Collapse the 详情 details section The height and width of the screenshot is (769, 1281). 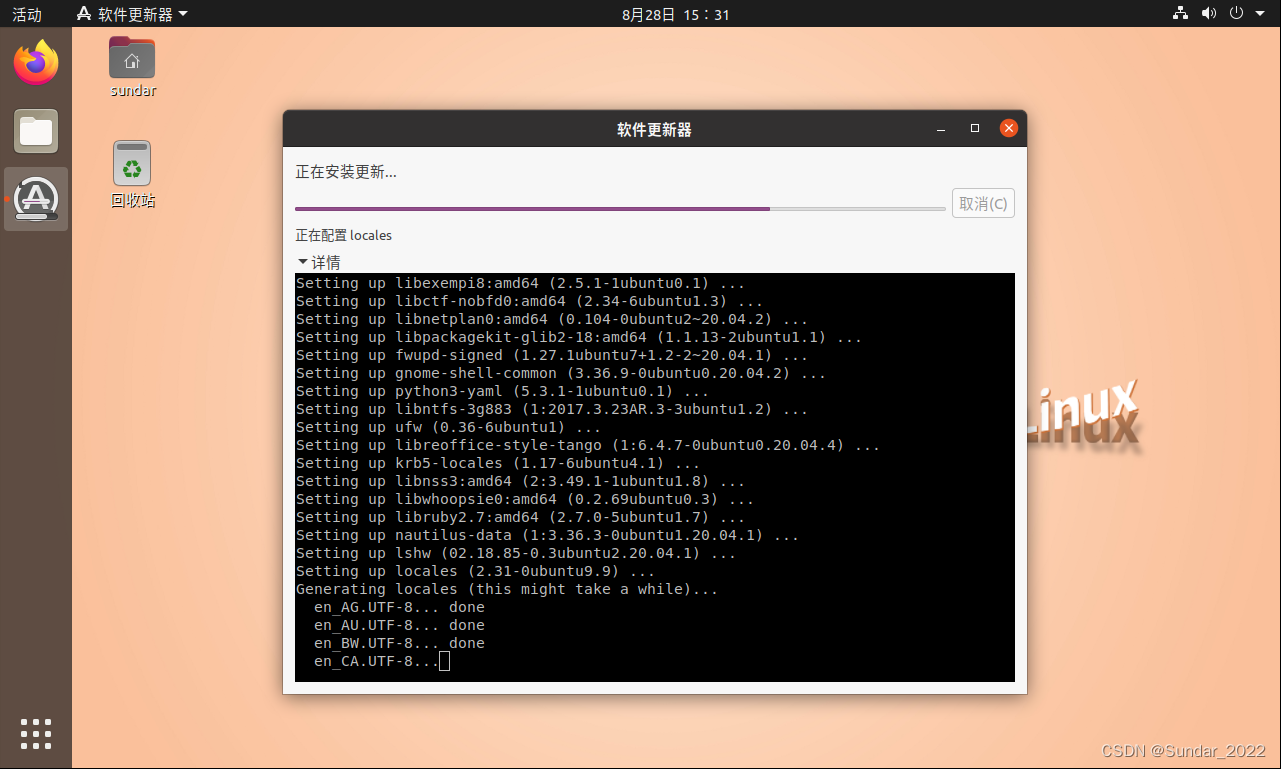[x=318, y=261]
